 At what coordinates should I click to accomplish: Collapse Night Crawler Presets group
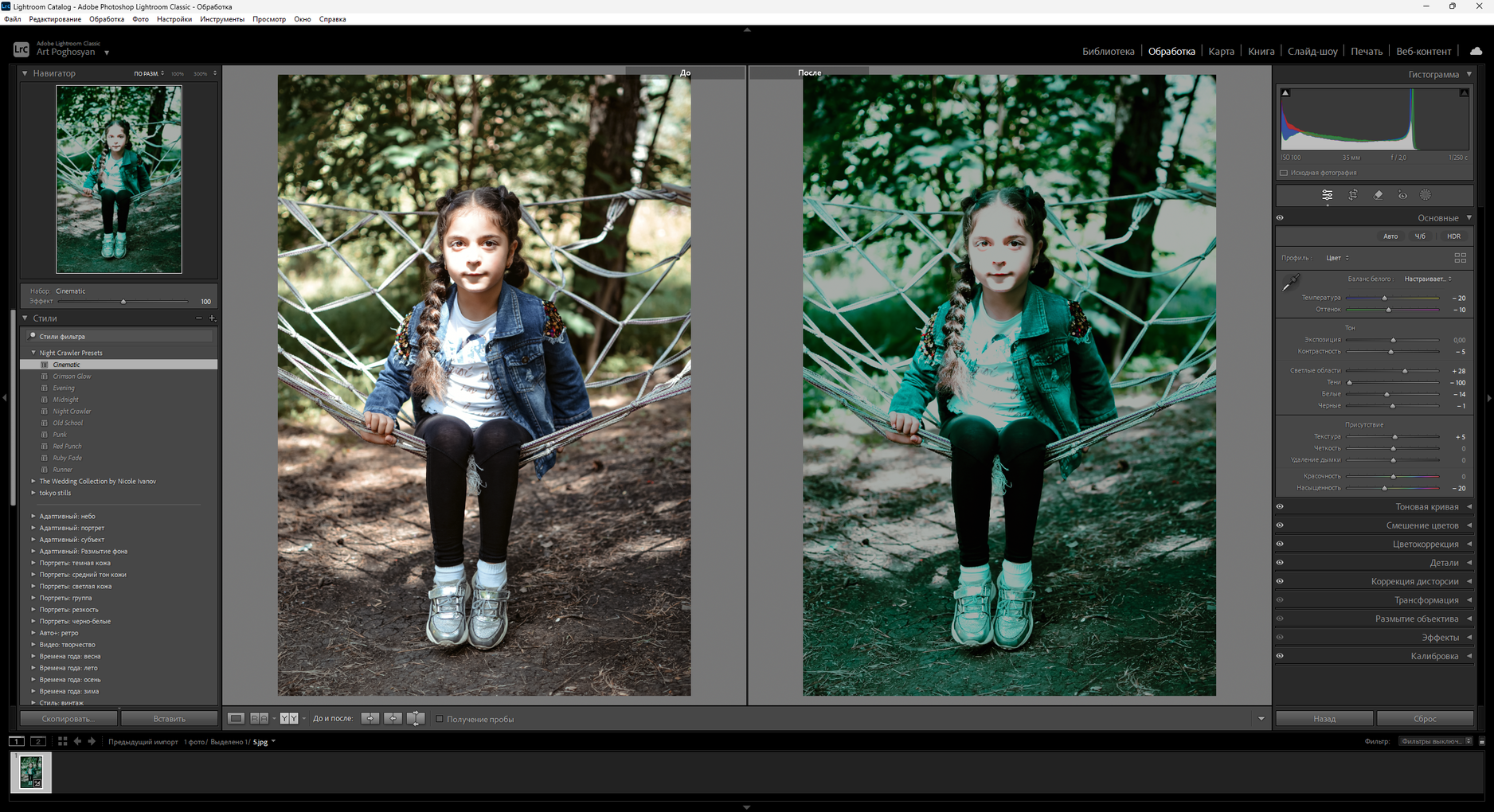point(33,353)
